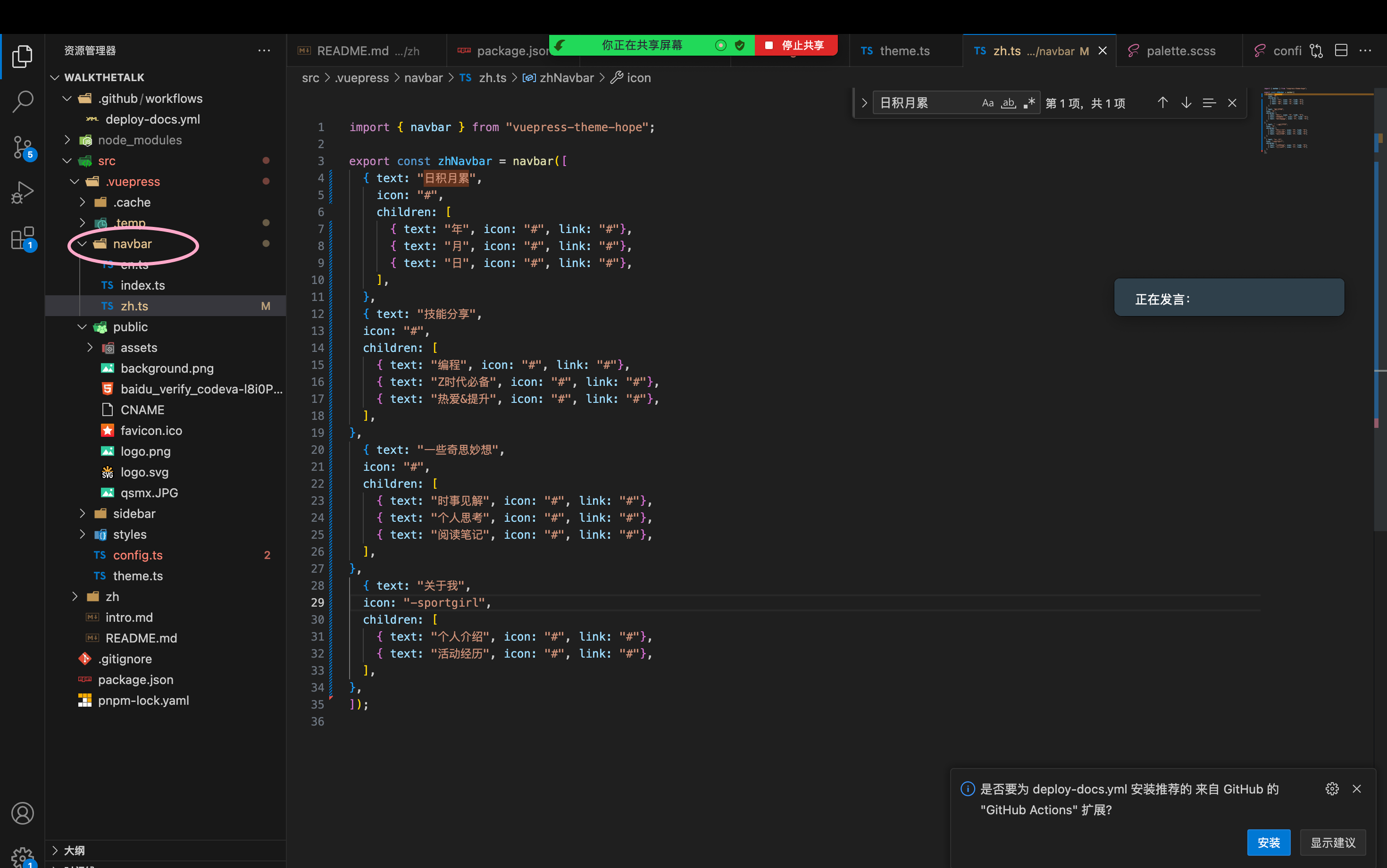Screen dimensions: 1387x868
Task: Toggle Match Whole Word in find widget
Action: (1009, 103)
